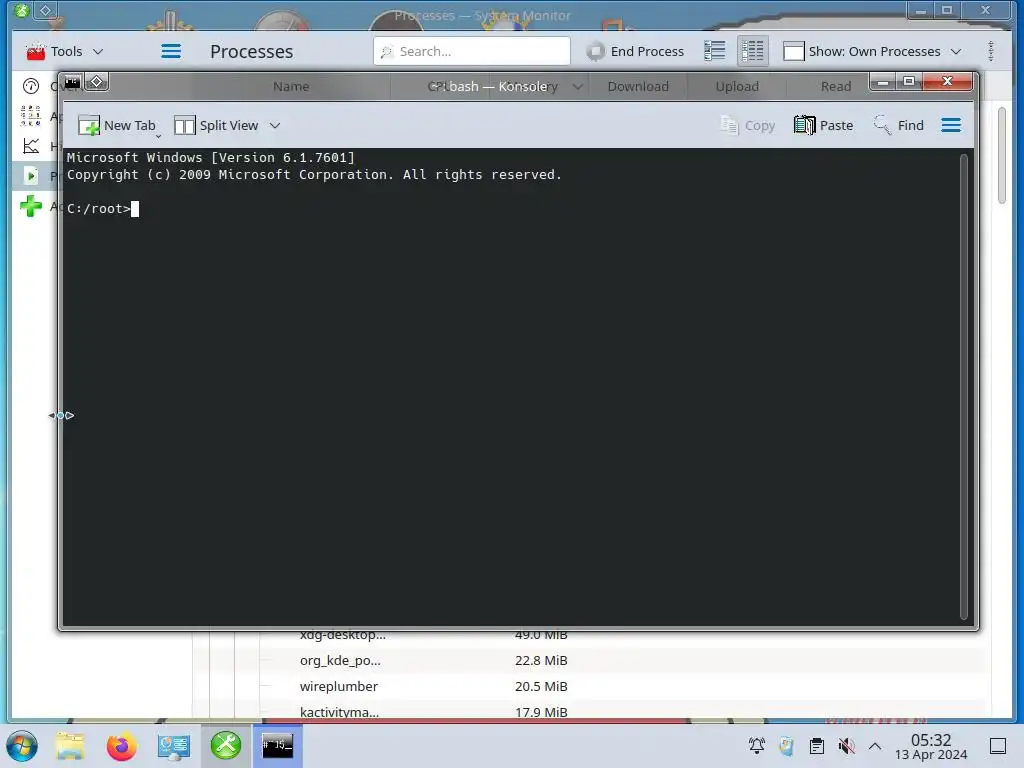Image resolution: width=1024 pixels, height=768 pixels.
Task: Click the Copy button in Konsole
Action: (x=748, y=125)
